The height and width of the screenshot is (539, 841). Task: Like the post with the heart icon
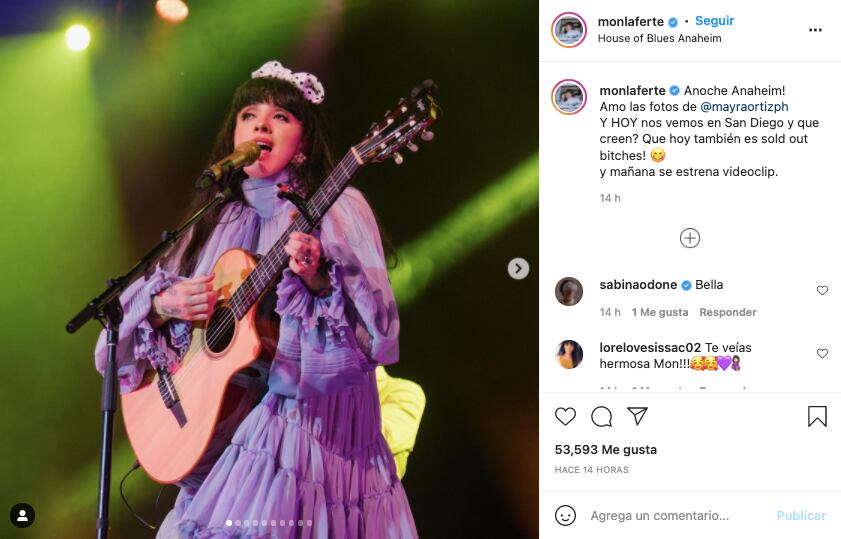tap(566, 416)
